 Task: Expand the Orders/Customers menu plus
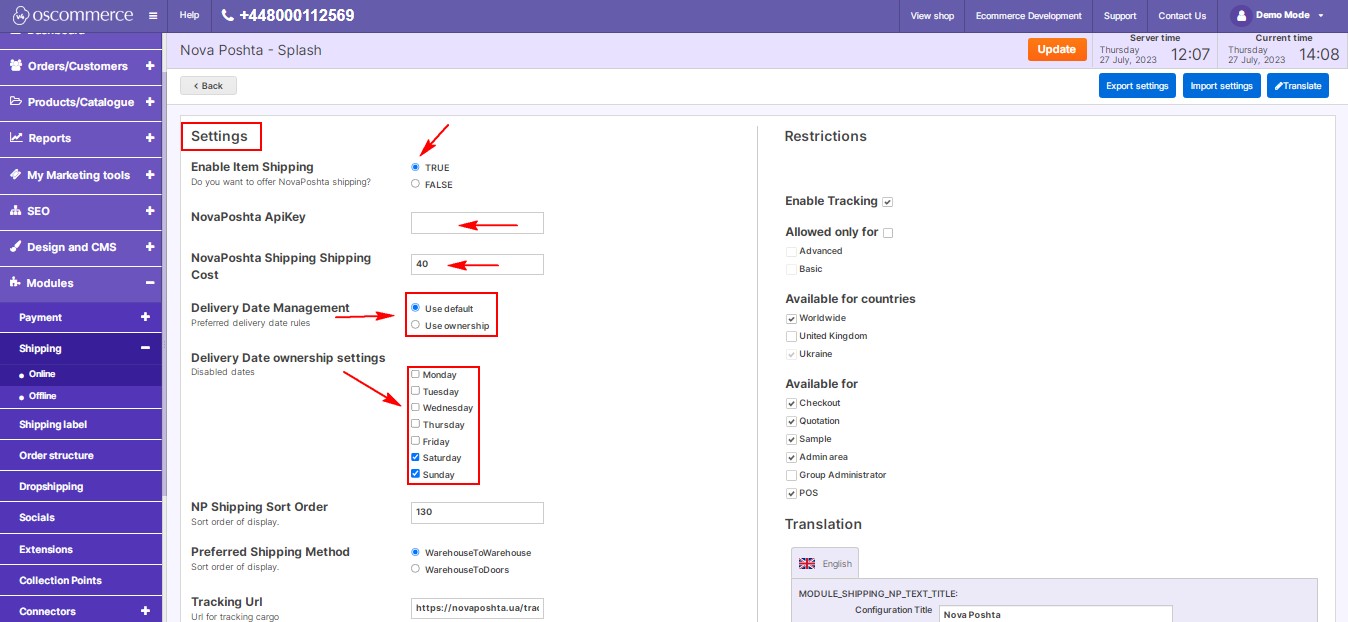point(149,66)
